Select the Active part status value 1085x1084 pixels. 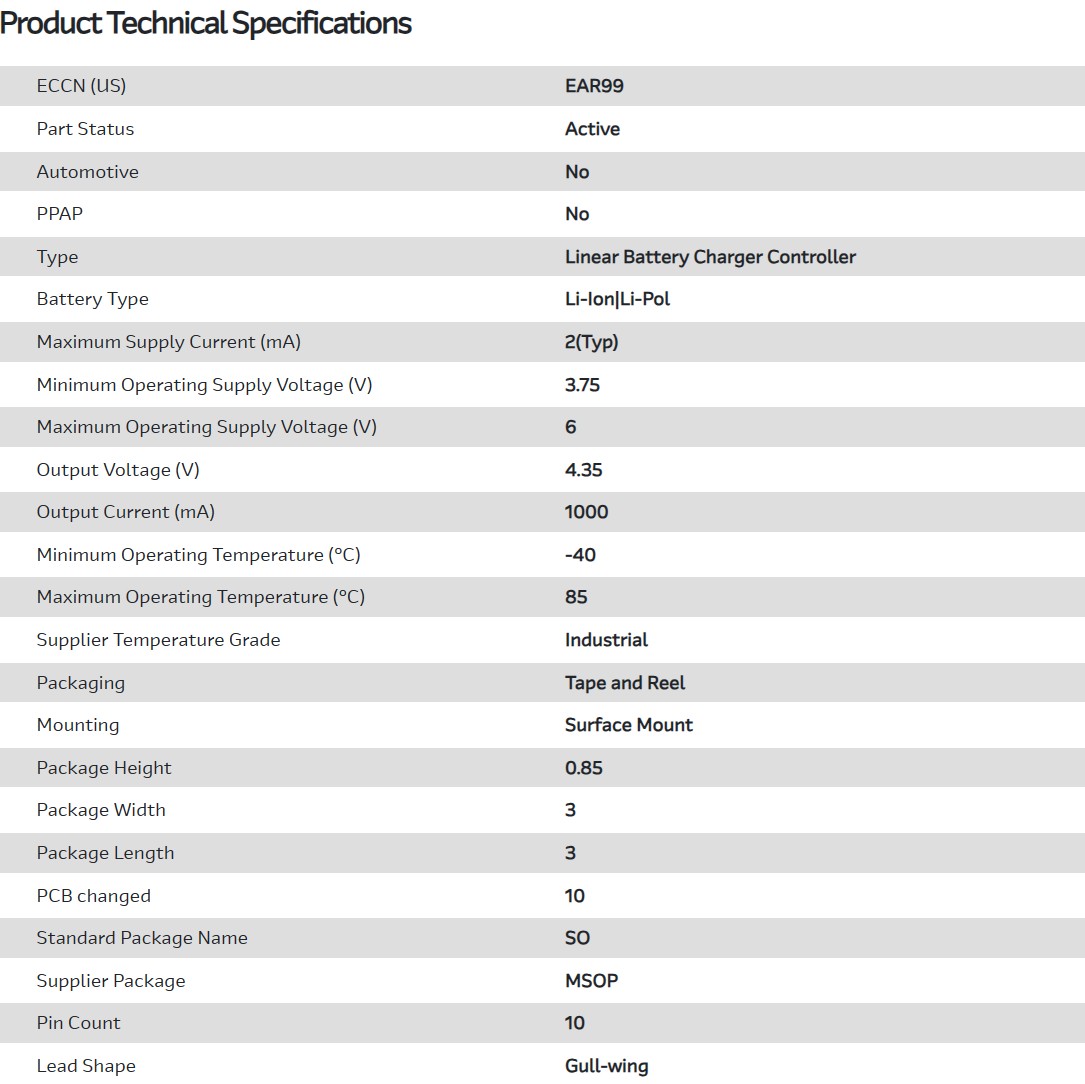[x=592, y=129]
